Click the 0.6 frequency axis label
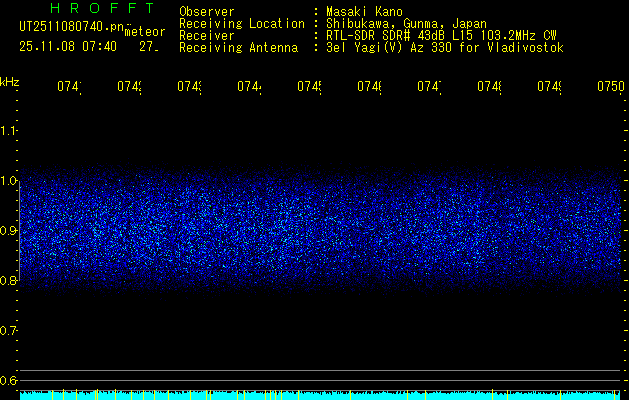 9,381
